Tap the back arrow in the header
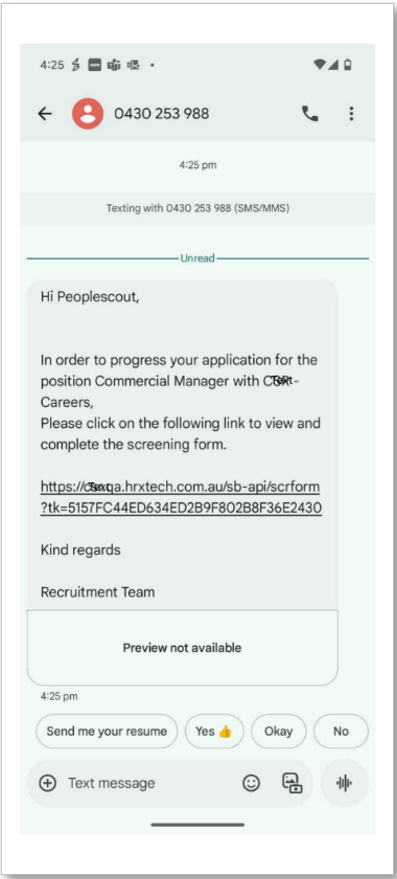 [x=45, y=114]
